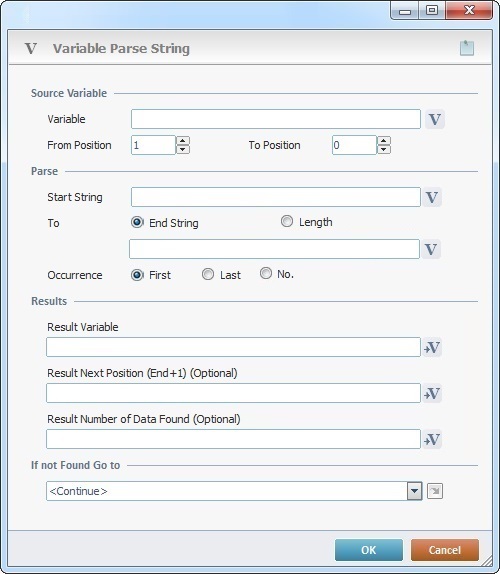Viewport: 500px width, 574px height.
Task: Click the variable icon next to Start String
Action: coord(432,197)
